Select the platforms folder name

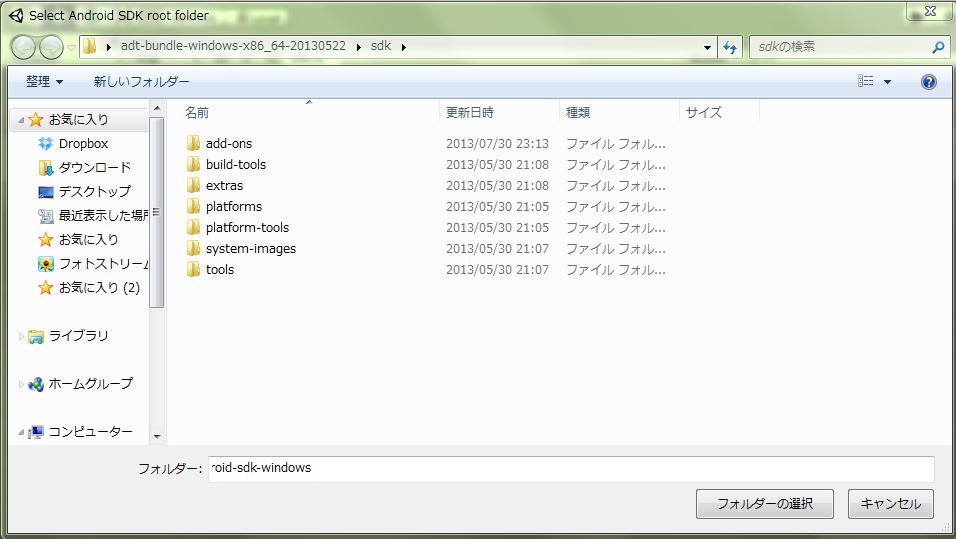click(x=234, y=207)
